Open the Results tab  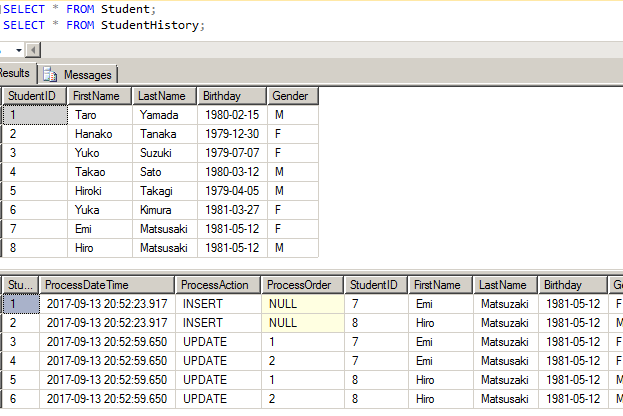(x=16, y=73)
